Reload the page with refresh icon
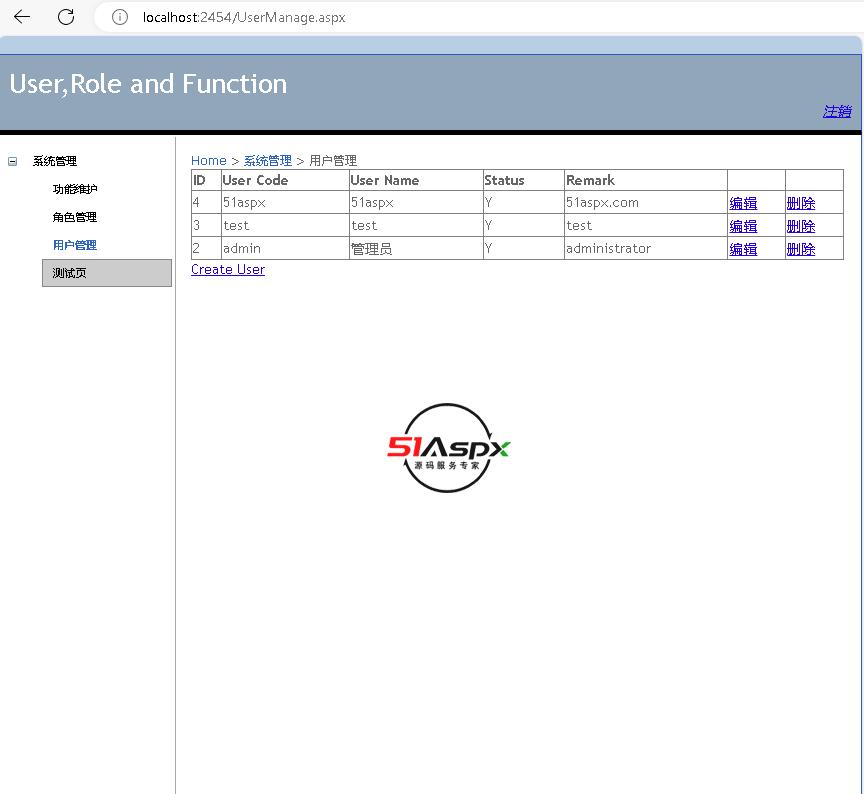The height and width of the screenshot is (794, 864). coord(66,17)
